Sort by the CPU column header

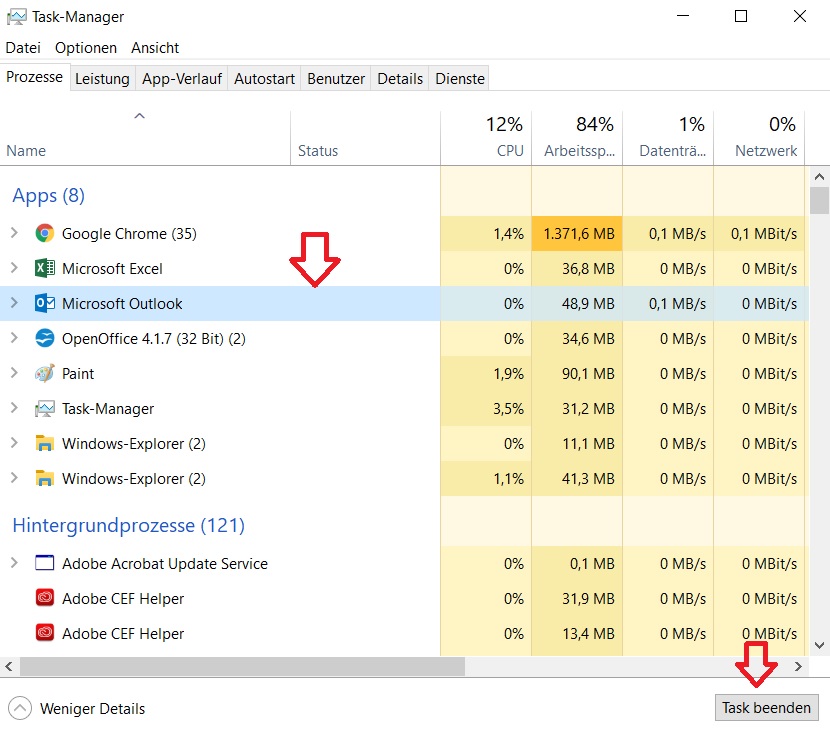point(486,138)
